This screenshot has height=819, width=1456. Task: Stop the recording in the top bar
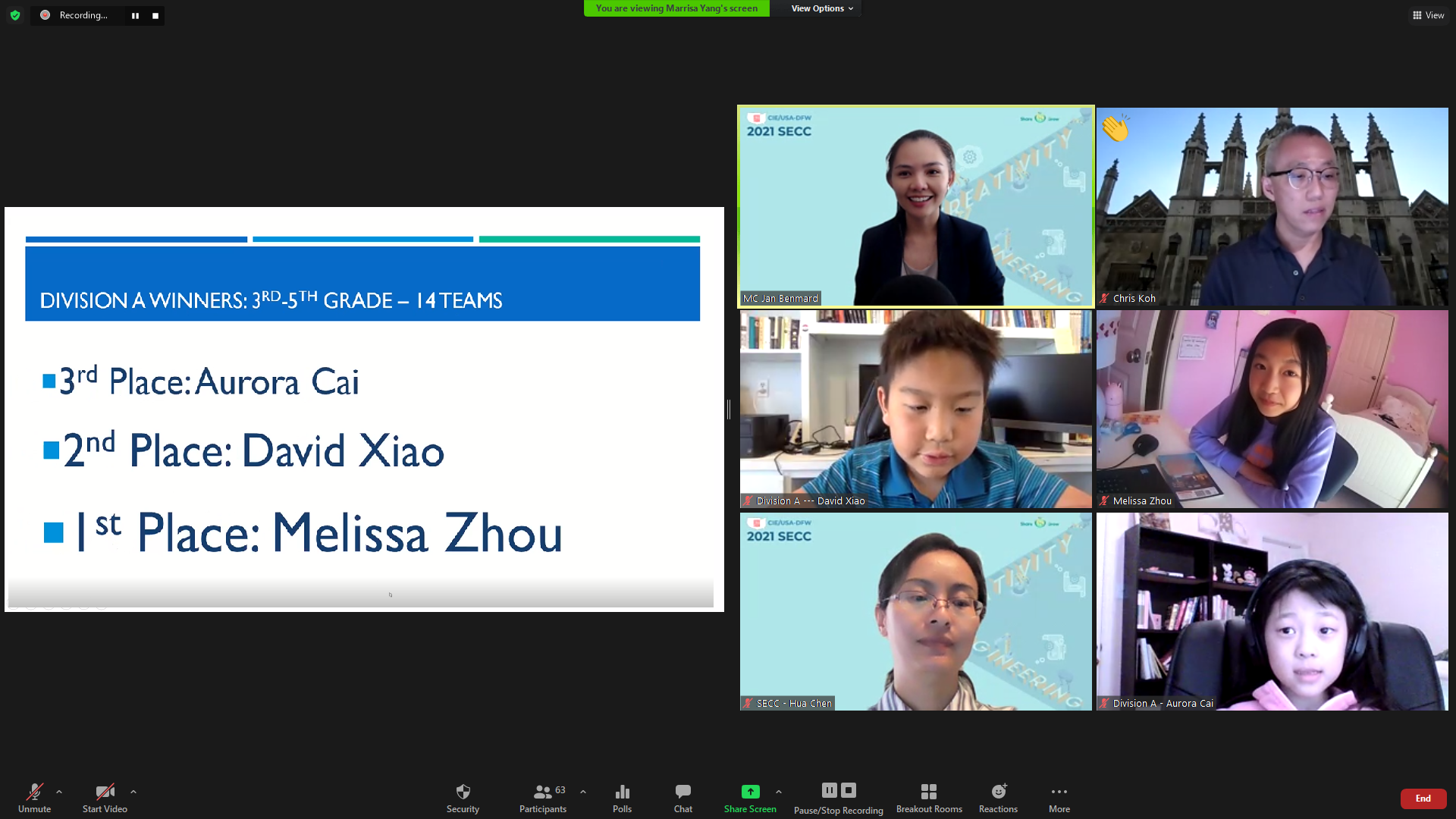tap(155, 15)
